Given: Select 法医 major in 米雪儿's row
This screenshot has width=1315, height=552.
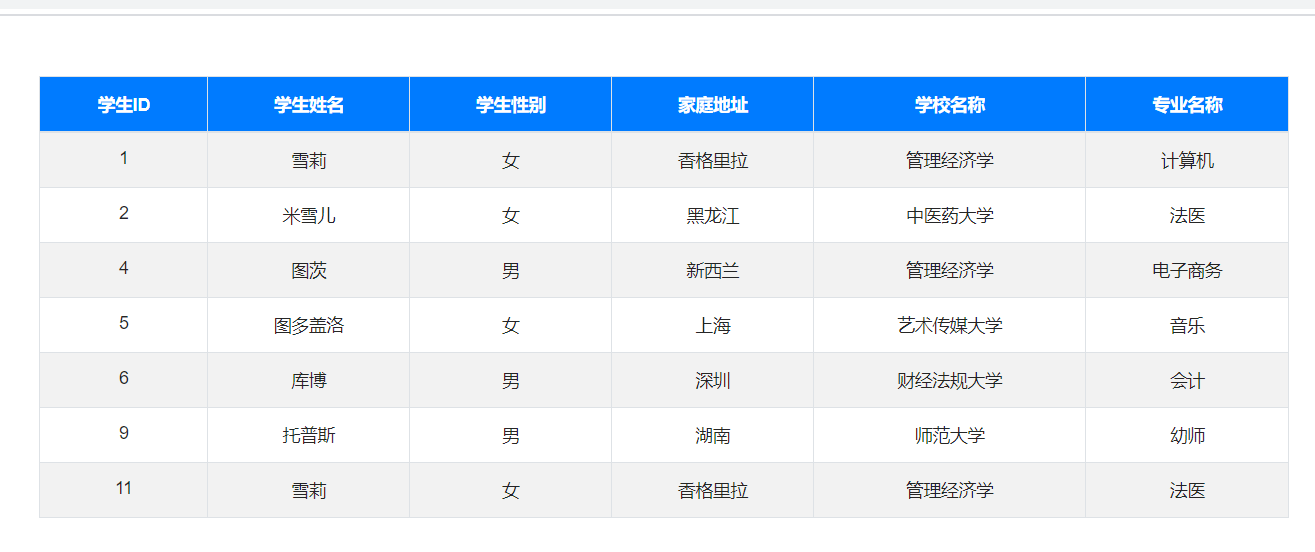Looking at the screenshot, I should tap(1187, 215).
